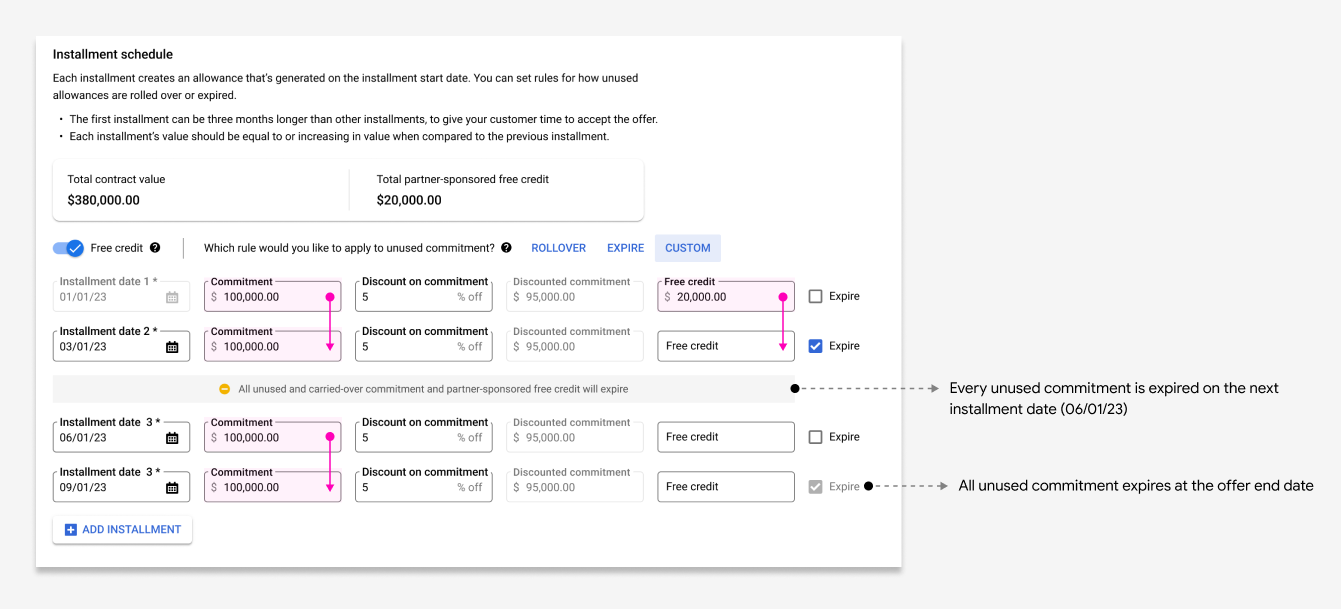Click the ADD INSTALLMENT button

pos(121,529)
